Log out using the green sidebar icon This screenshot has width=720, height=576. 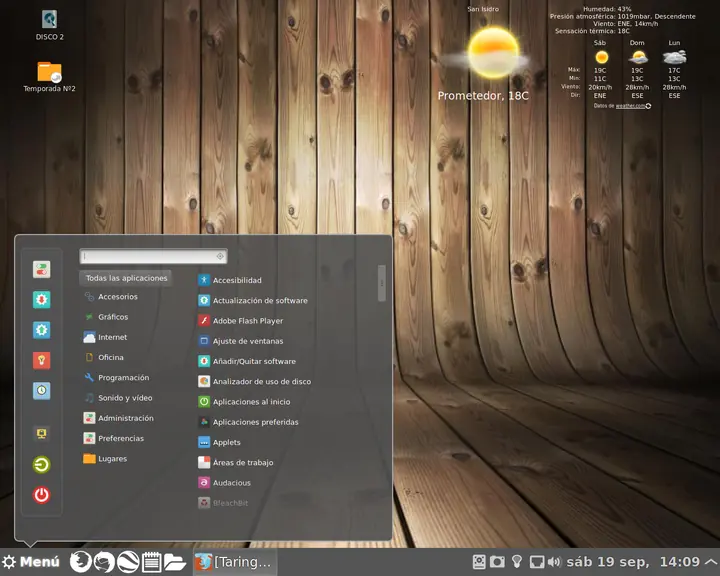click(41, 464)
